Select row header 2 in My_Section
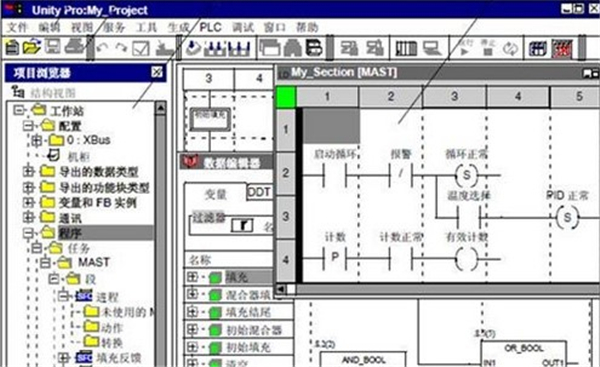 coord(286,173)
